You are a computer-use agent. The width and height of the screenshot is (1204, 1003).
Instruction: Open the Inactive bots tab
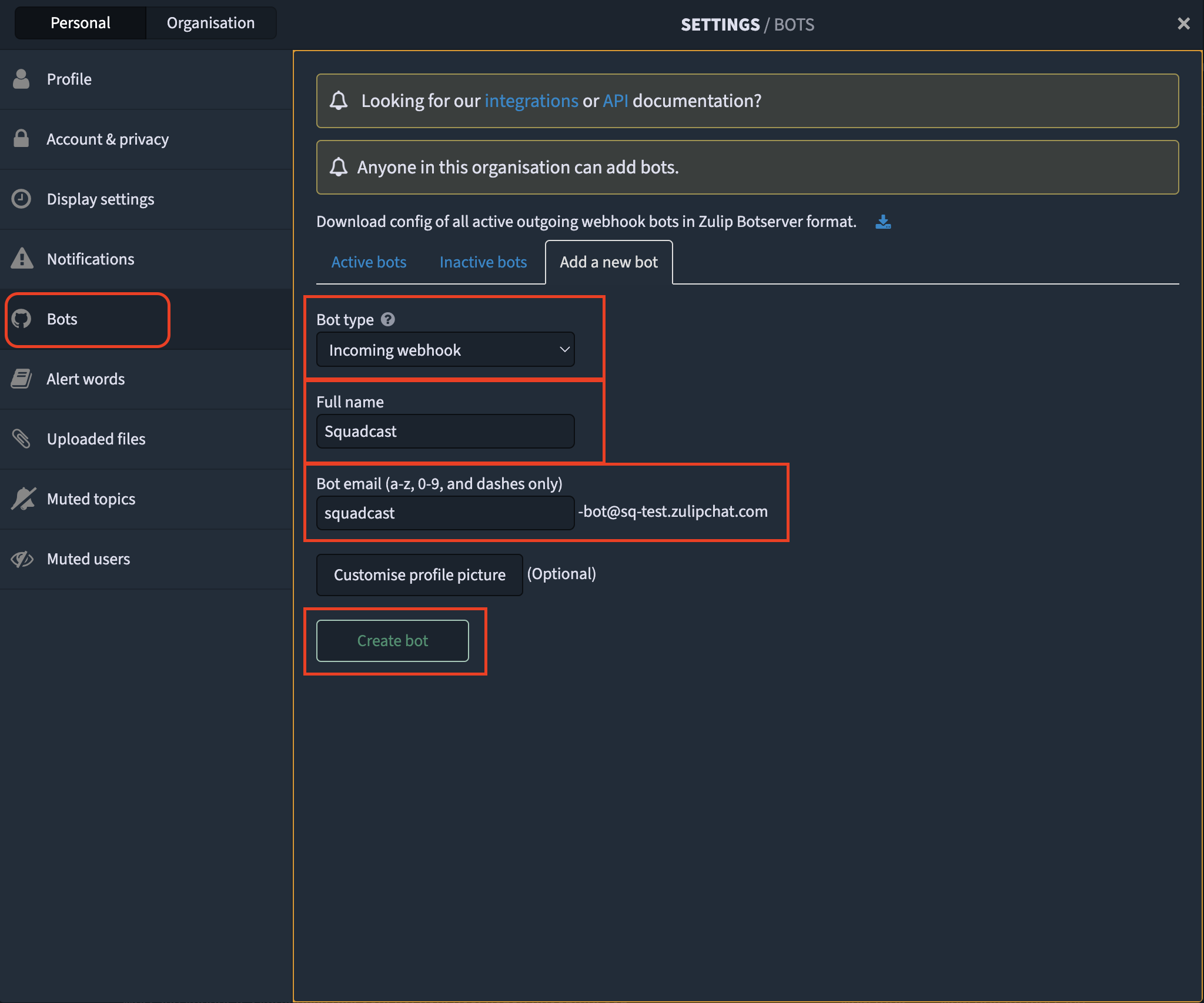[483, 262]
